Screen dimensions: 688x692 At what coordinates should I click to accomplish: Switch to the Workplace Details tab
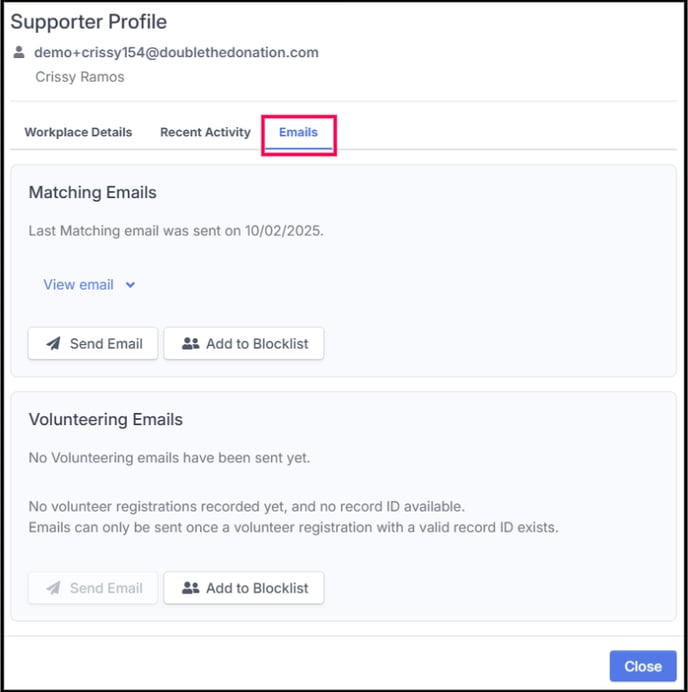coord(78,132)
